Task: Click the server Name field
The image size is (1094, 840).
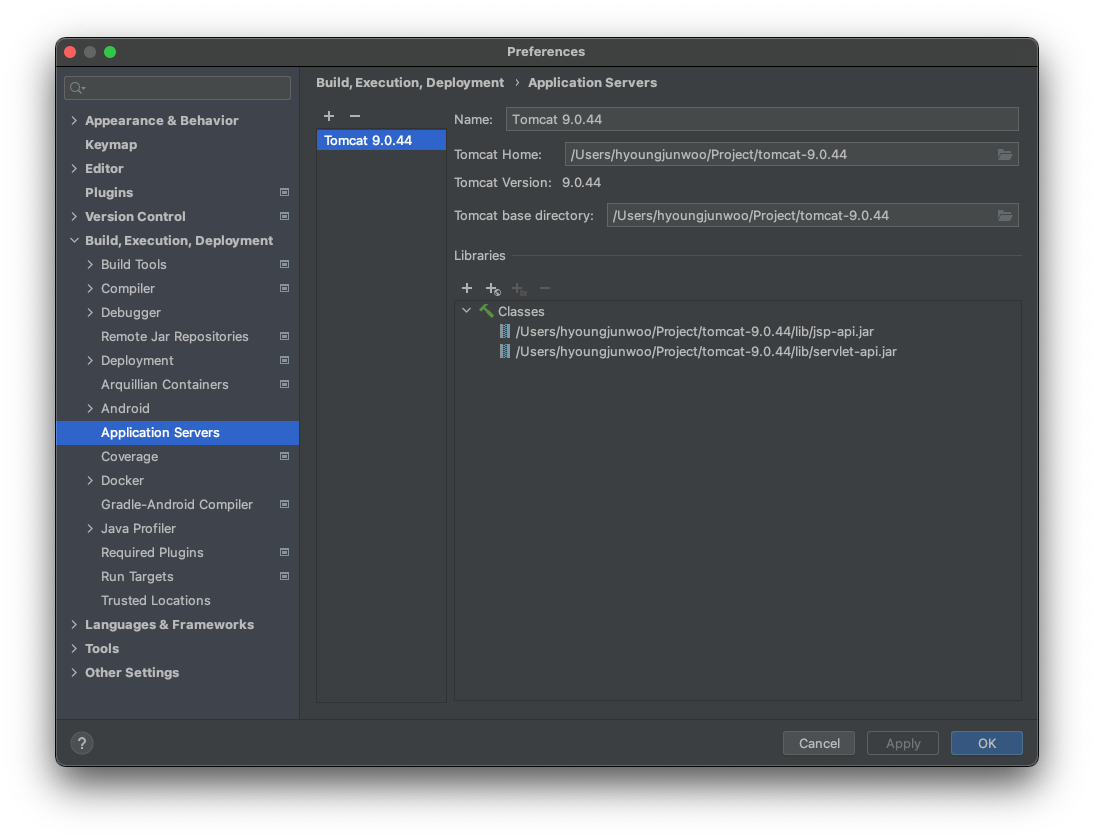Action: click(762, 119)
